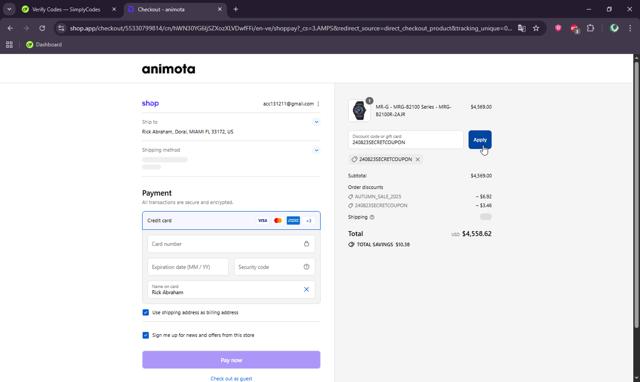
Task: Click the Expiration date field
Action: [188, 267]
